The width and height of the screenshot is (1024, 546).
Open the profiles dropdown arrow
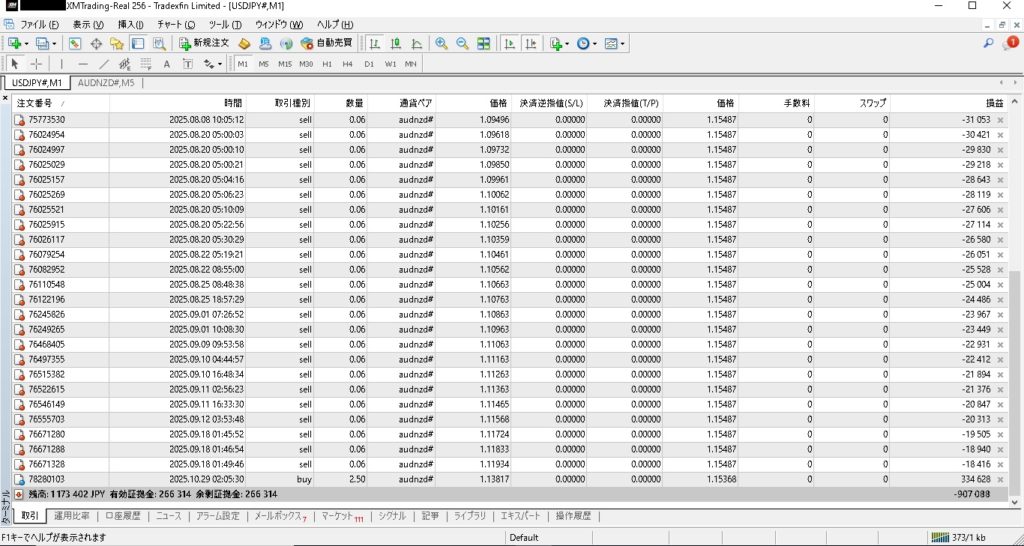click(x=55, y=44)
